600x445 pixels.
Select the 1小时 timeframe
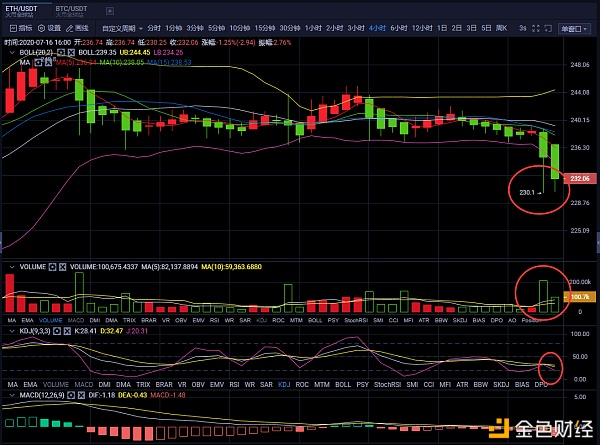[313, 28]
